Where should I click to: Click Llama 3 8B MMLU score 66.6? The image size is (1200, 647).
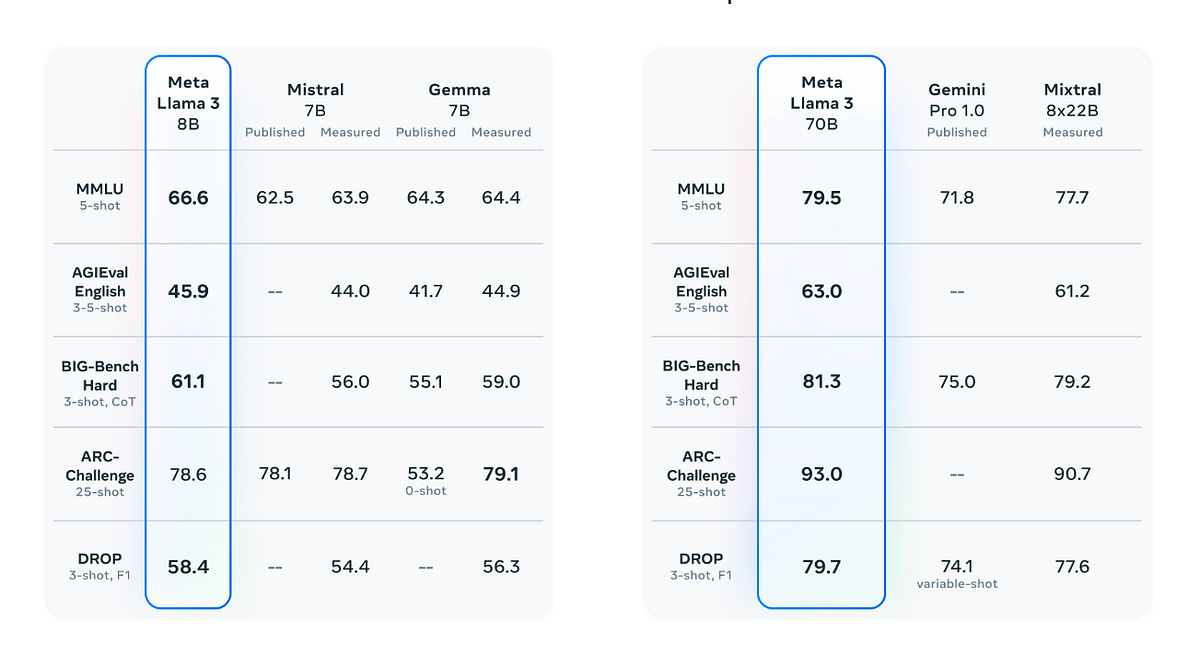pyautogui.click(x=188, y=198)
